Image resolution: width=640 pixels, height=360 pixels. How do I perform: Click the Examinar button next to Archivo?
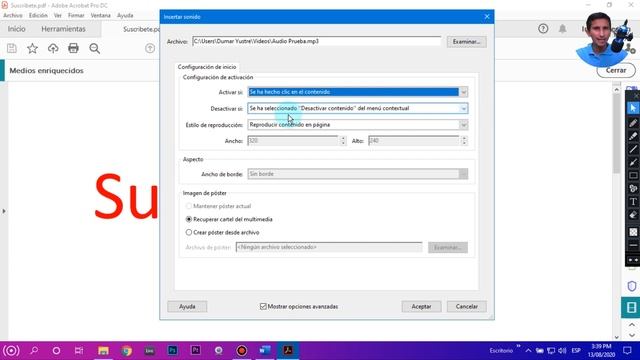pyautogui.click(x=467, y=42)
